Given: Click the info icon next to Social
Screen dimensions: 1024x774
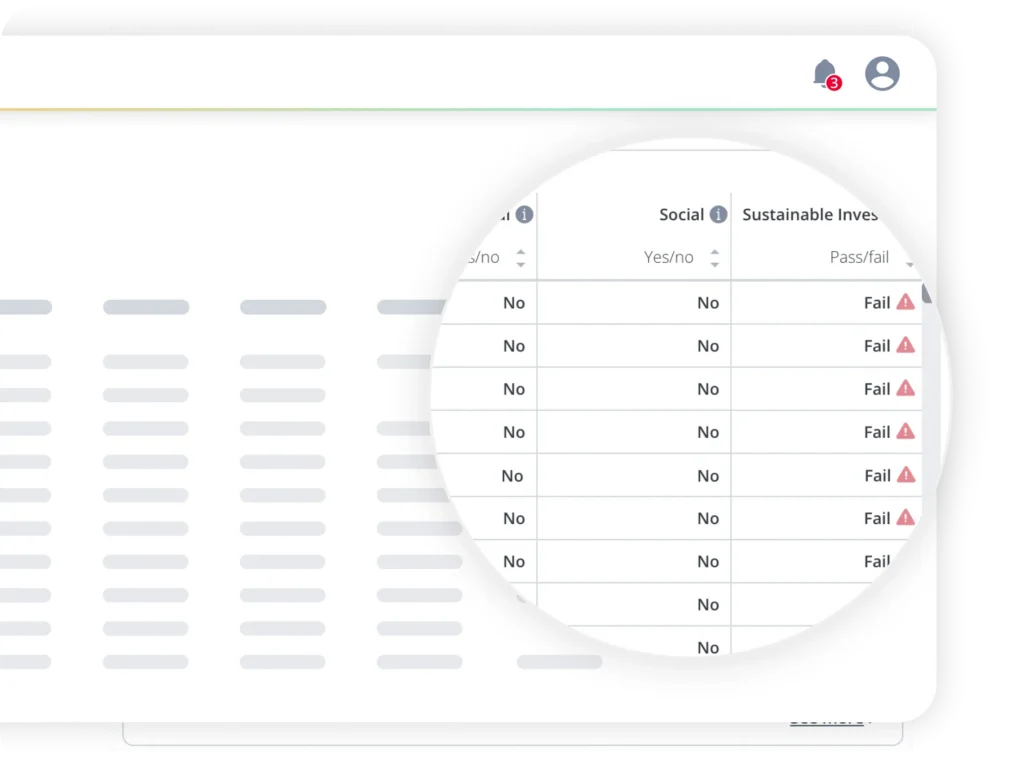Looking at the screenshot, I should (718, 214).
